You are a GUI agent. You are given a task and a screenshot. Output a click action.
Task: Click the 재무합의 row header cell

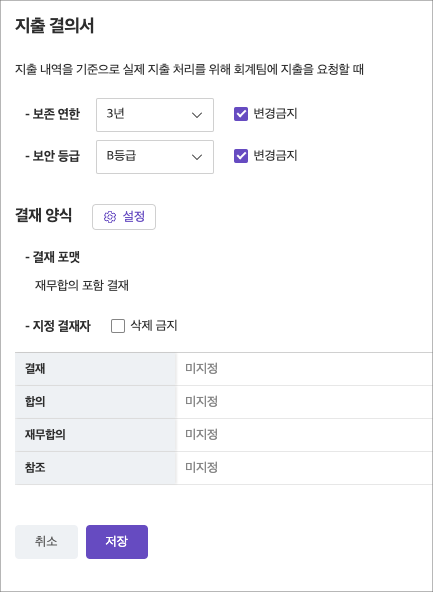click(96, 435)
